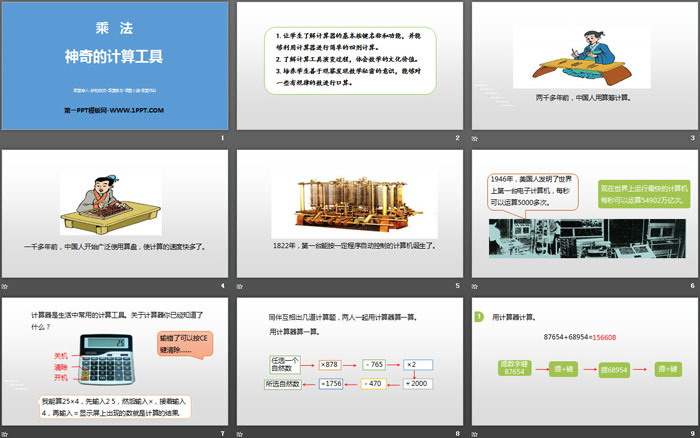Select the 1822 calculating machine slide
Viewport: 700px width, 438px height.
(x=349, y=214)
